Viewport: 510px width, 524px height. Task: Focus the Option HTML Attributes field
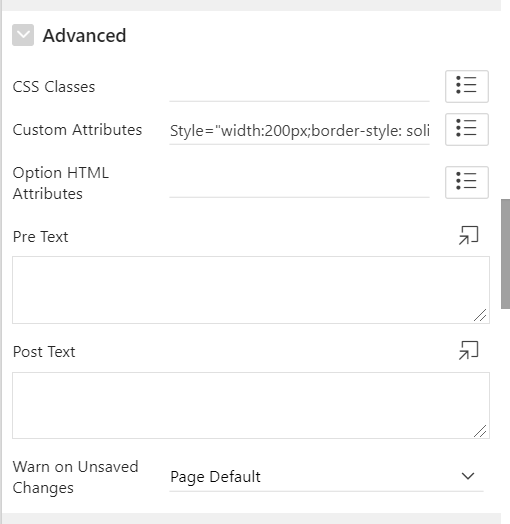click(299, 183)
